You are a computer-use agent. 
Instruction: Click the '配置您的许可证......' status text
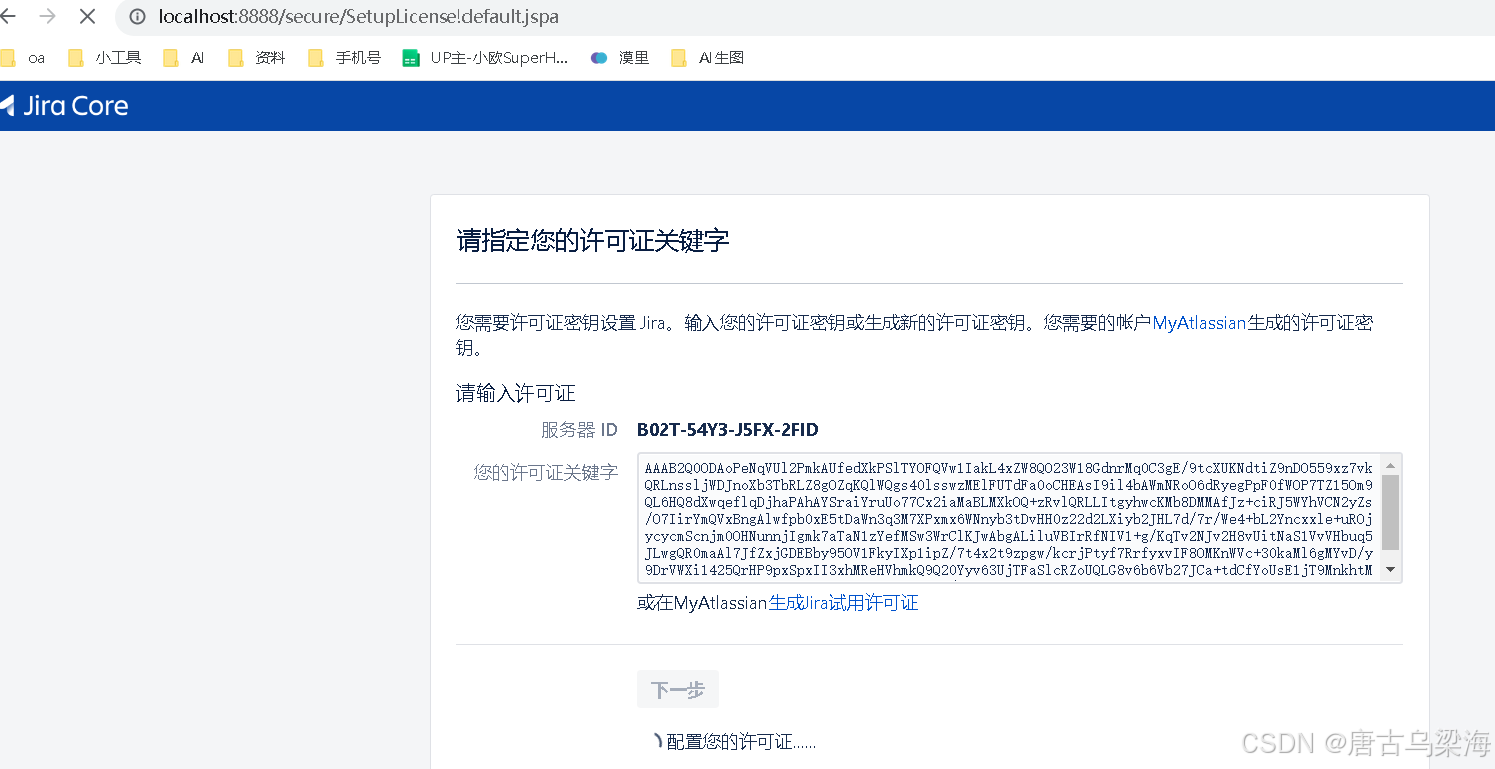tap(741, 742)
